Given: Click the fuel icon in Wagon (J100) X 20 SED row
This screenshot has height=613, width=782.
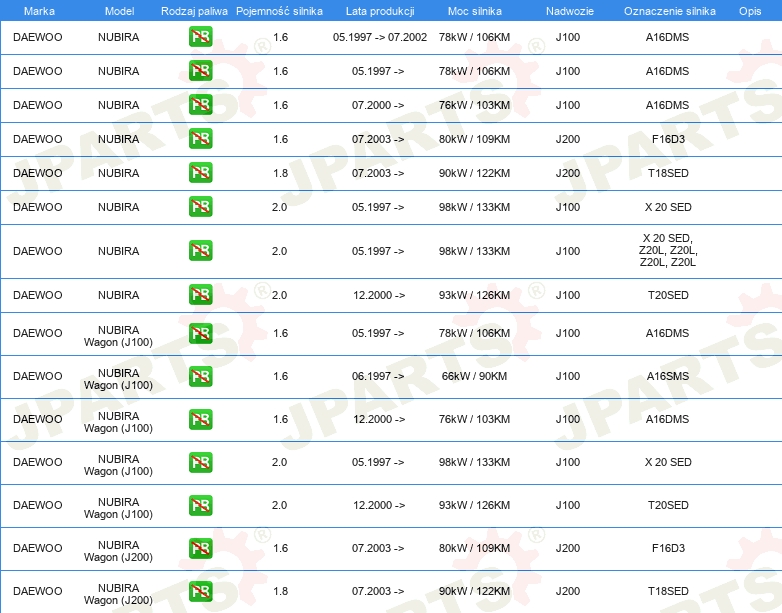Looking at the screenshot, I should tap(200, 462).
